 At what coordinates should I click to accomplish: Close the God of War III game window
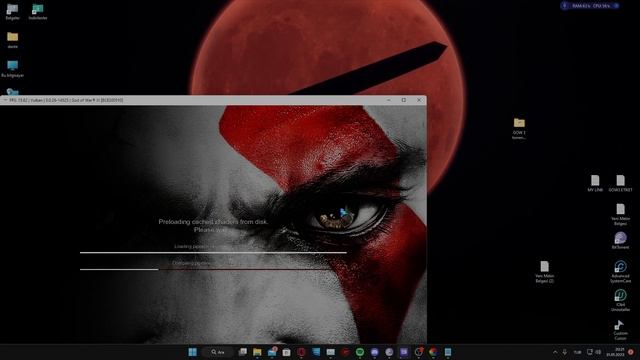tap(419, 100)
